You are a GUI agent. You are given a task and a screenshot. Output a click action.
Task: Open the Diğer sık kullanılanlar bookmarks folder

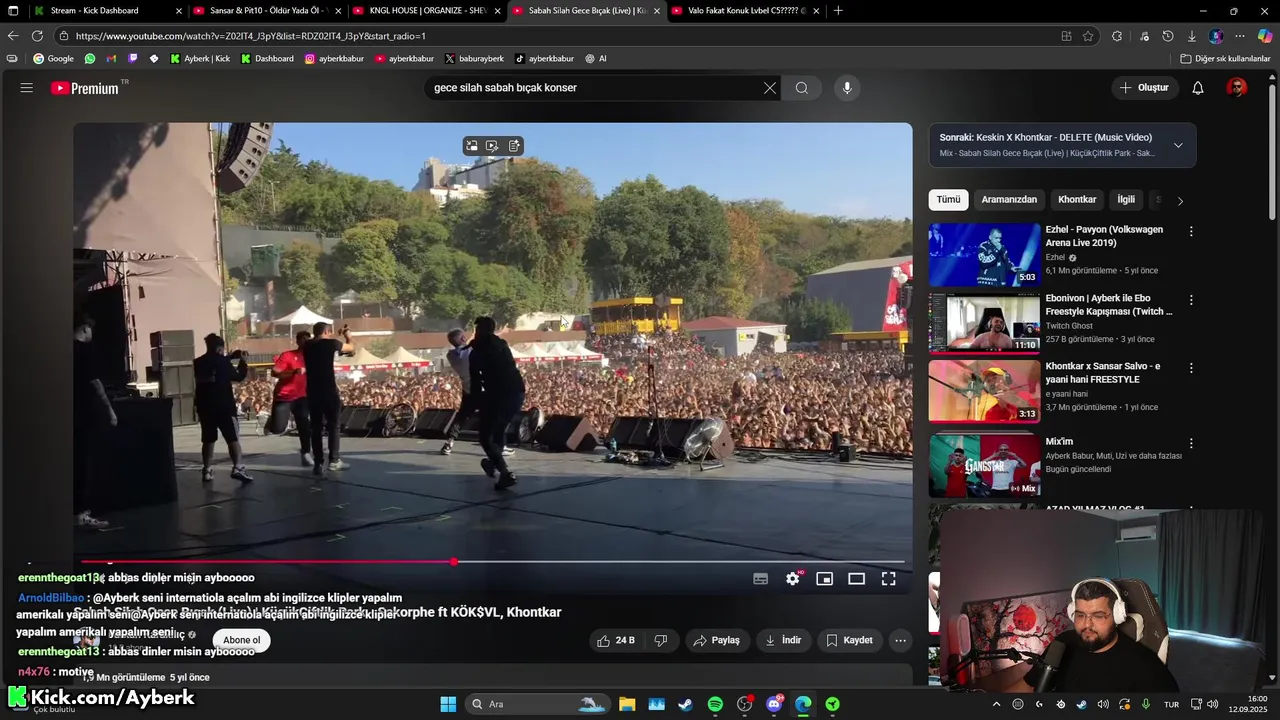[1225, 59]
